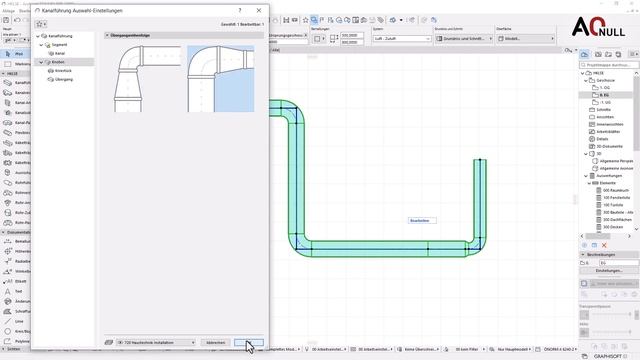This screenshot has height=360, width=640.
Task: Open the Modell Oberfläche flyout
Action: 526,38
